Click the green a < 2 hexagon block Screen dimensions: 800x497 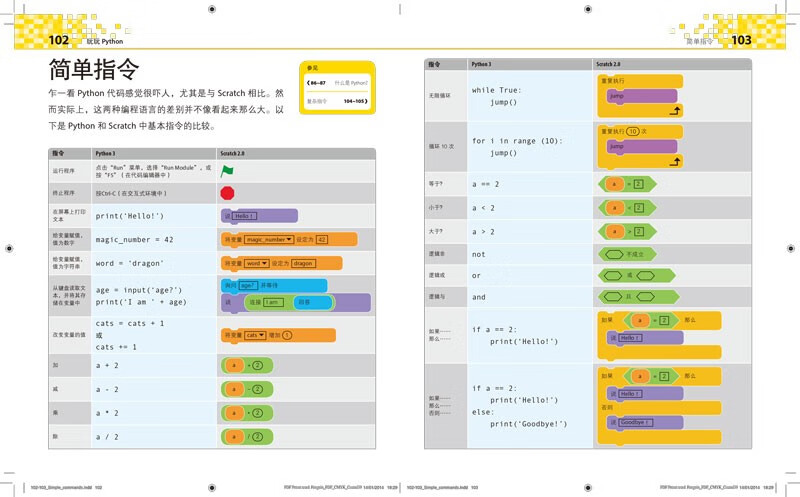click(627, 208)
